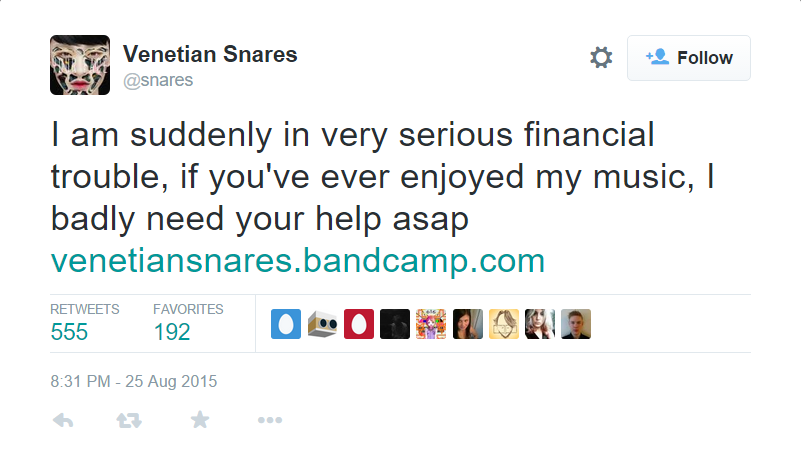Open the gear settings dropdown
Screen dimensions: 801x470
601,58
